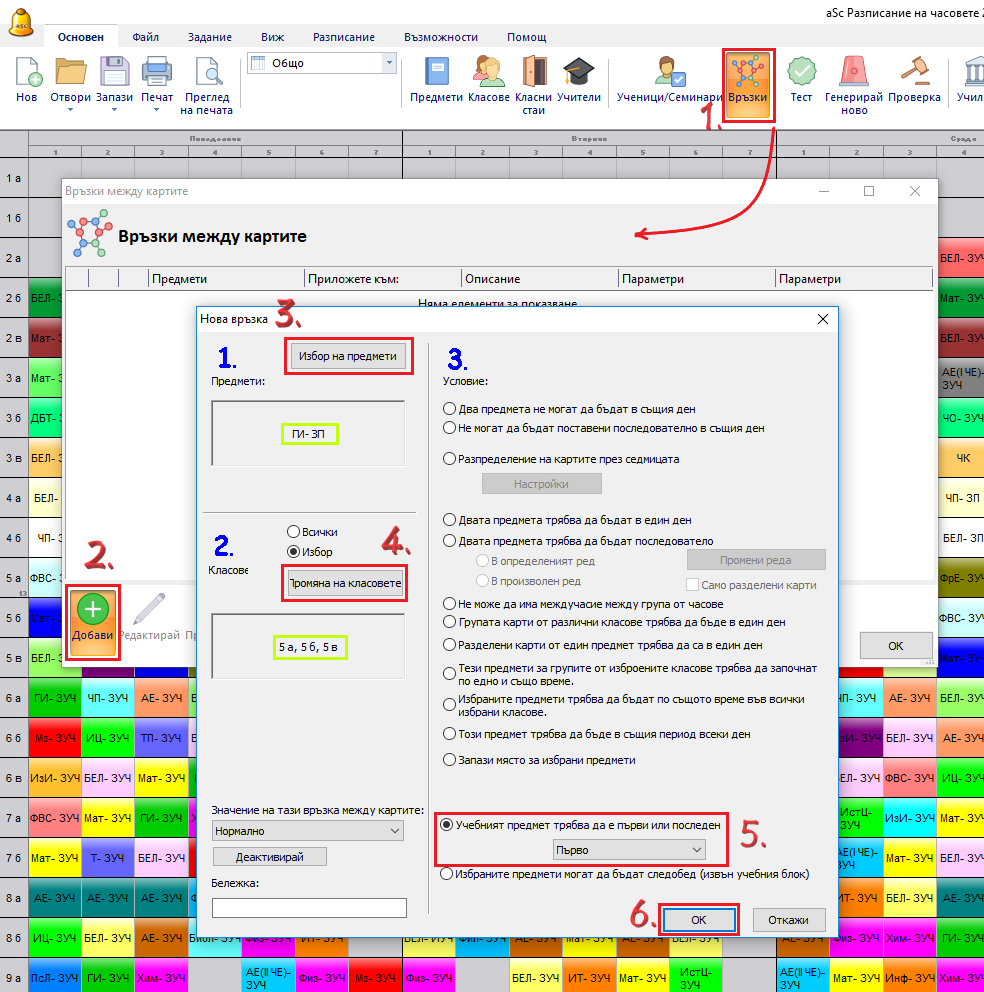The width and height of the screenshot is (984, 992).
Task: Click the Връзки toolbar icon
Action: [x=748, y=84]
